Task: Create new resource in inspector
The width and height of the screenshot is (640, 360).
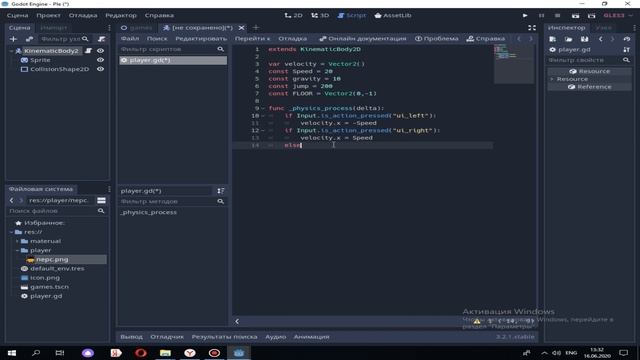Action: (552, 39)
